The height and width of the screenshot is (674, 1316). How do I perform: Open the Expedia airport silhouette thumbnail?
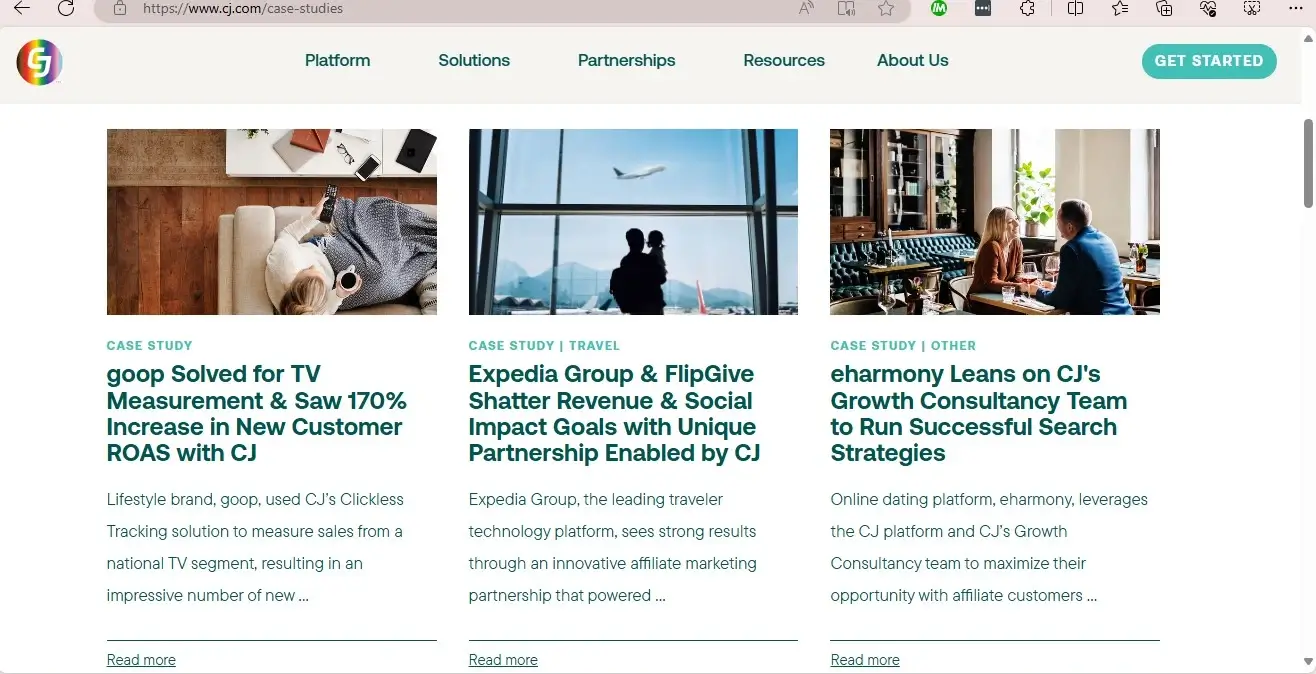633,222
